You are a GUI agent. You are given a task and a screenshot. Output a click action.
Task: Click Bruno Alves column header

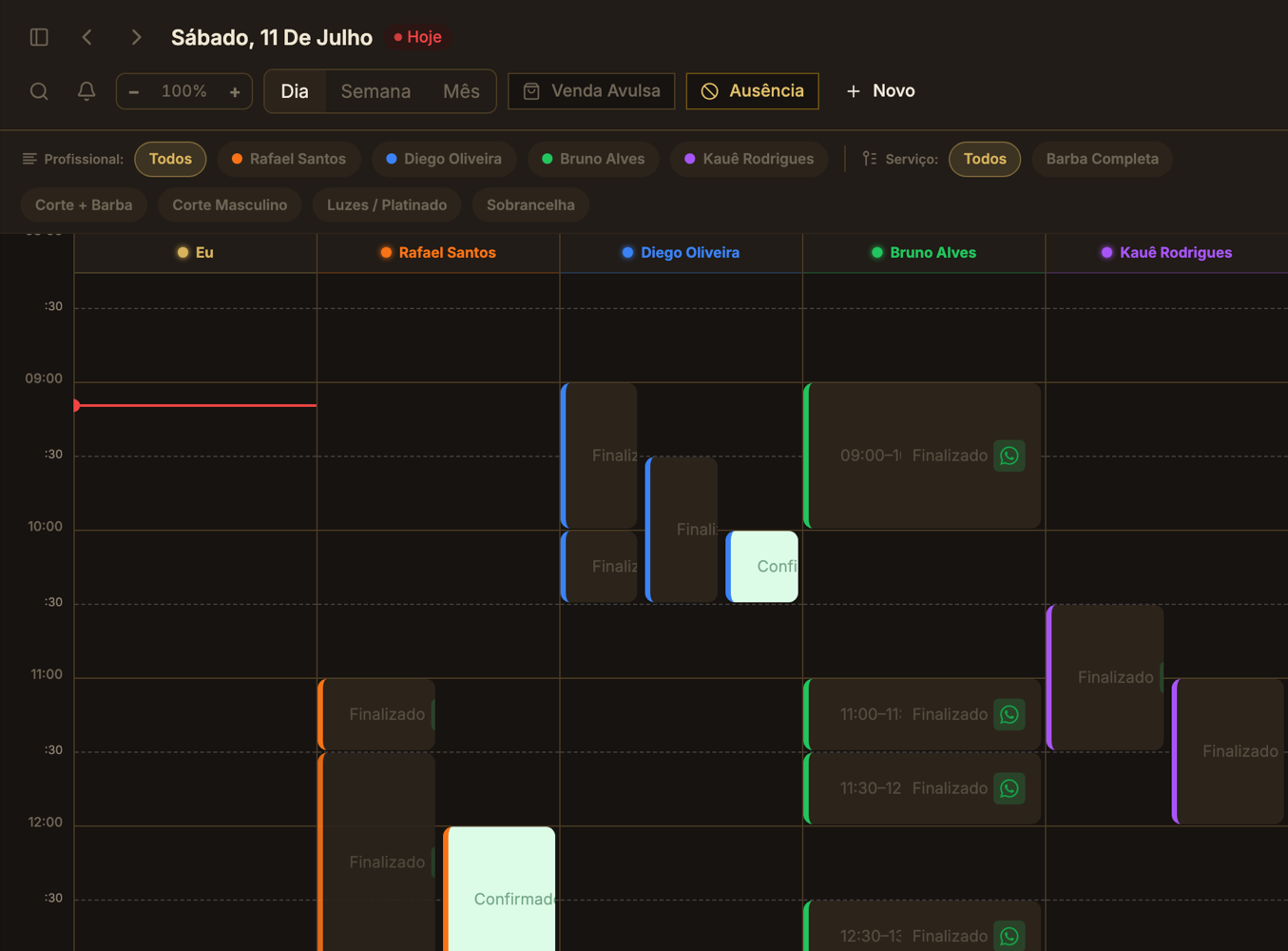pyautogui.click(x=924, y=253)
